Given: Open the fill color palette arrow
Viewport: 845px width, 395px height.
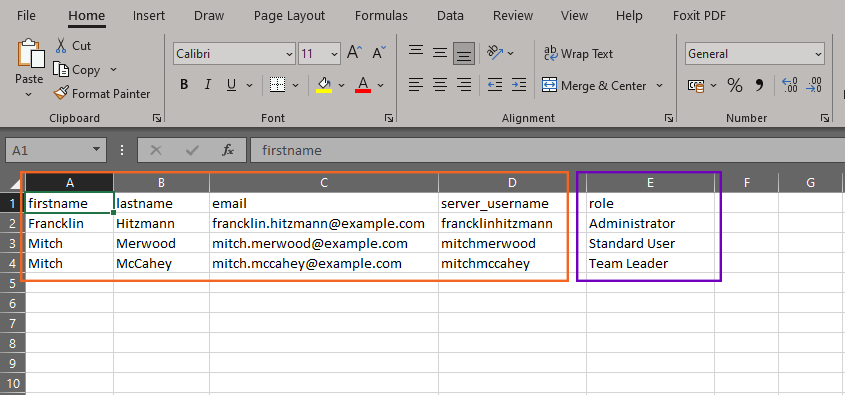Looking at the screenshot, I should pyautogui.click(x=341, y=85).
